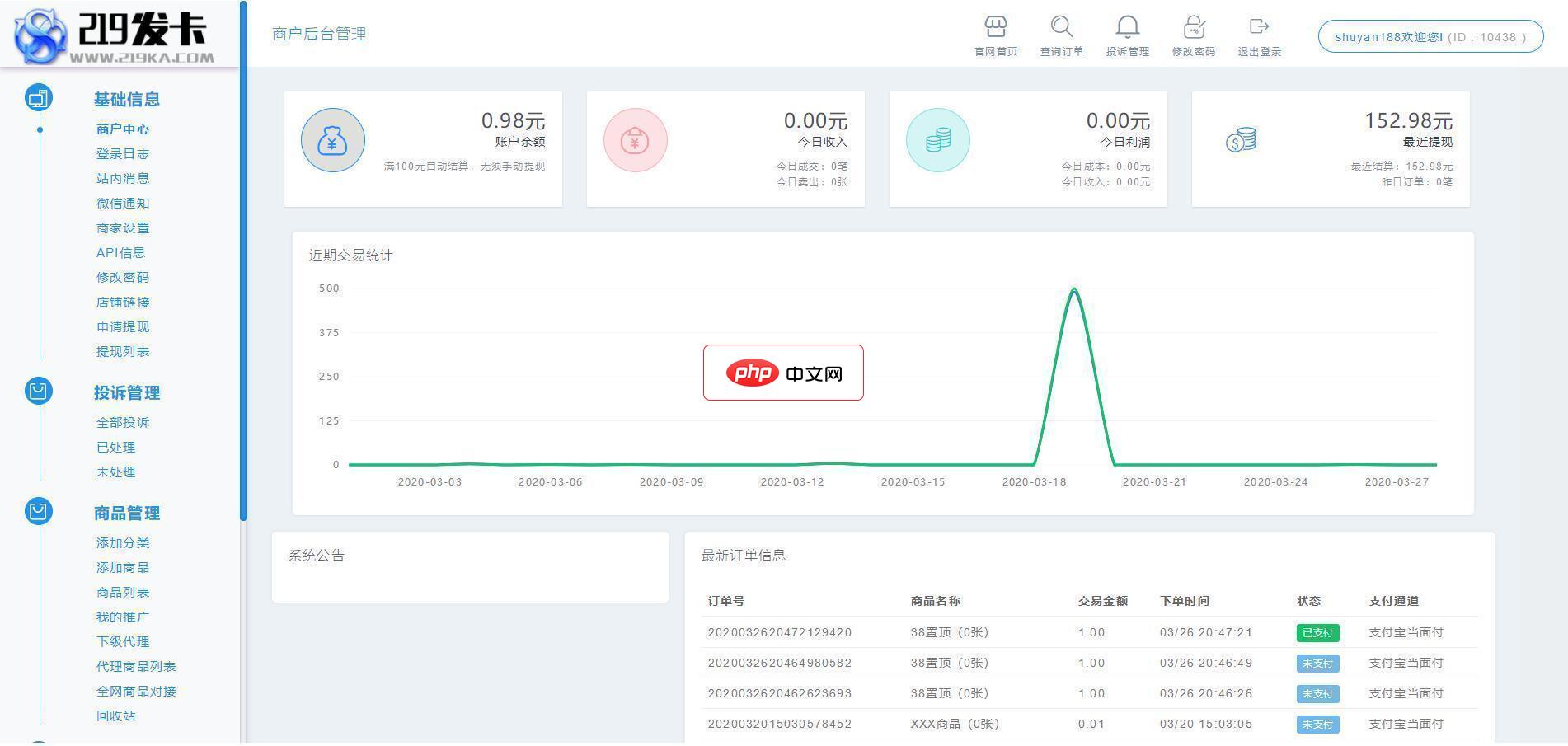Click the 退出登录 logout icon

tap(1259, 26)
